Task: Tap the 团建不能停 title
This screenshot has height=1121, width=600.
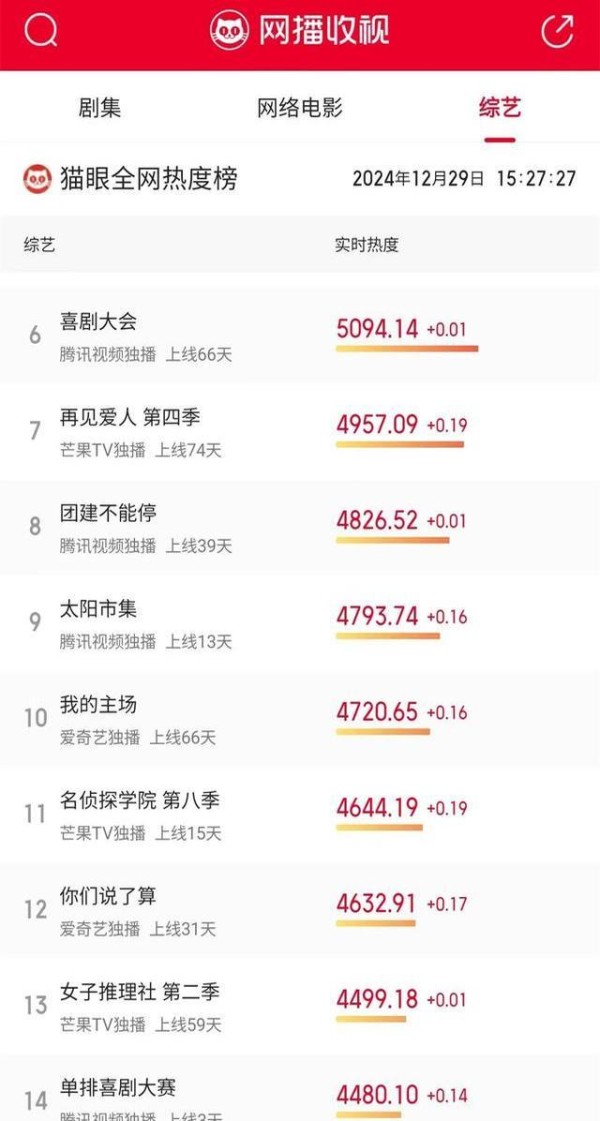Action: pos(108,513)
